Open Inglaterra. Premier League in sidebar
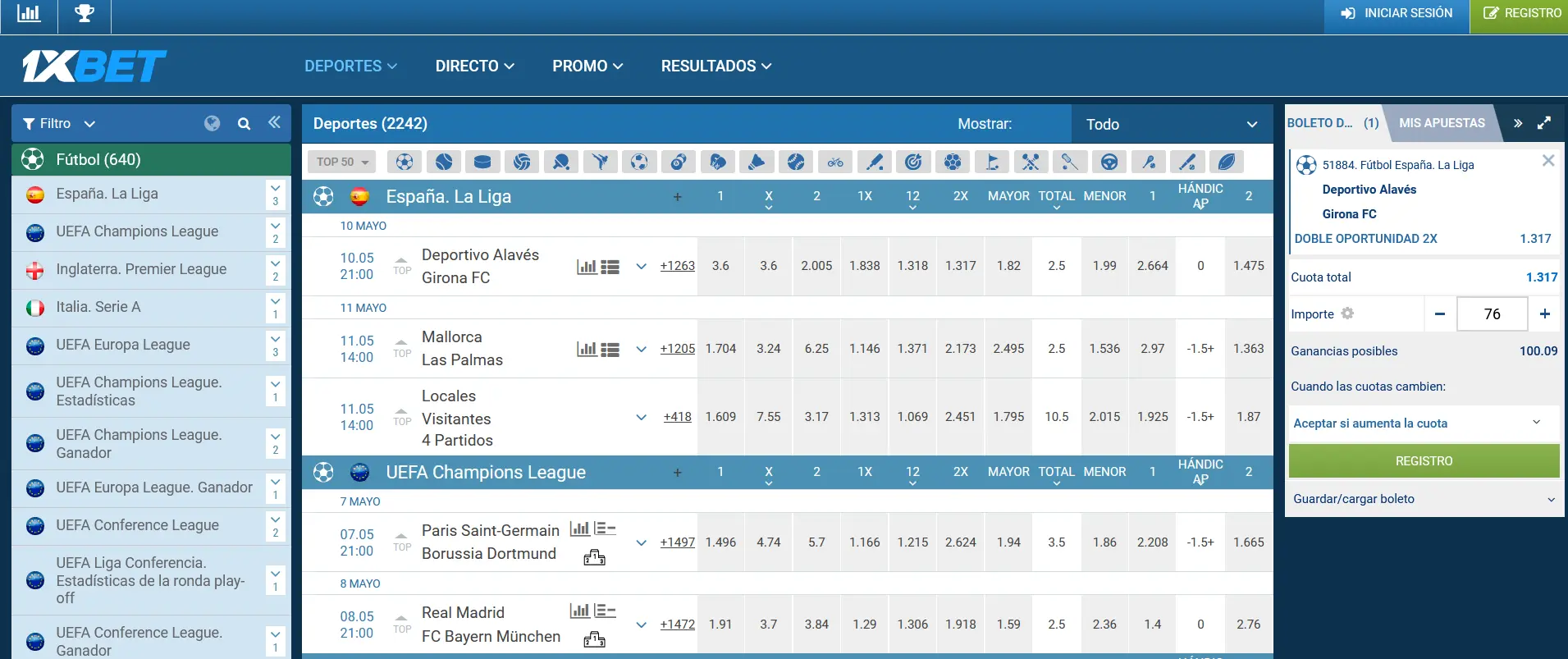The width and height of the screenshot is (1568, 659). click(141, 269)
